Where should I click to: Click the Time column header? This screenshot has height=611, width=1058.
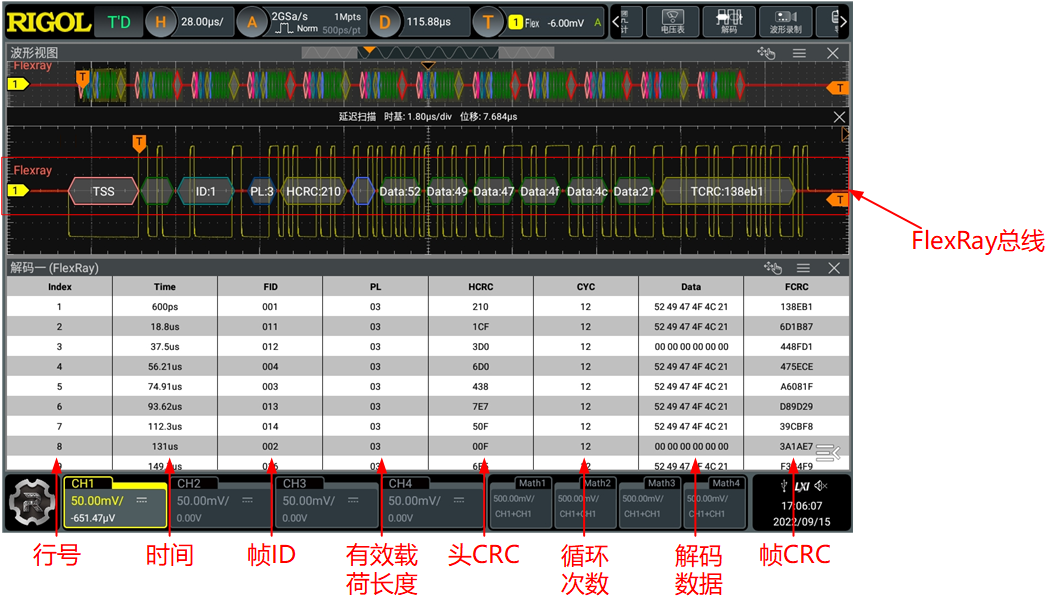pyautogui.click(x=165, y=287)
